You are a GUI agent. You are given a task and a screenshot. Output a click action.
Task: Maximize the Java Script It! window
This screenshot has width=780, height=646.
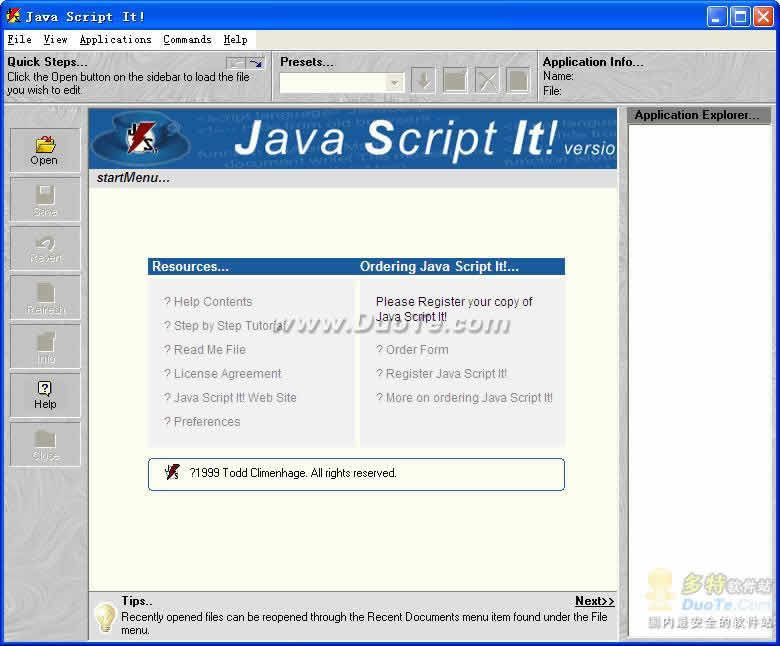(740, 17)
